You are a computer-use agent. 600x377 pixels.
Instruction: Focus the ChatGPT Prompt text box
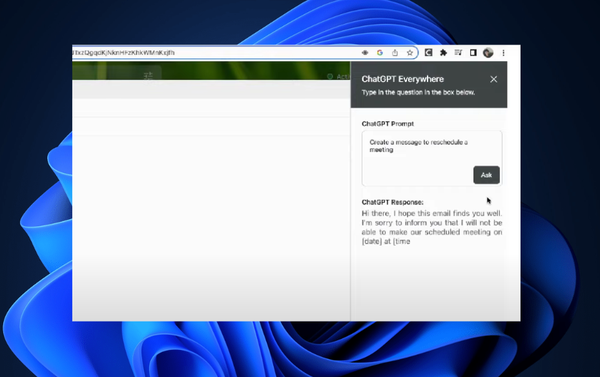(432, 158)
